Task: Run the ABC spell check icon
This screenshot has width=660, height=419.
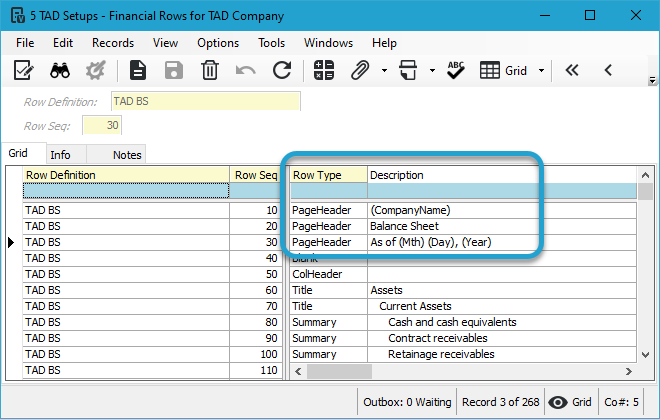Action: [x=456, y=70]
